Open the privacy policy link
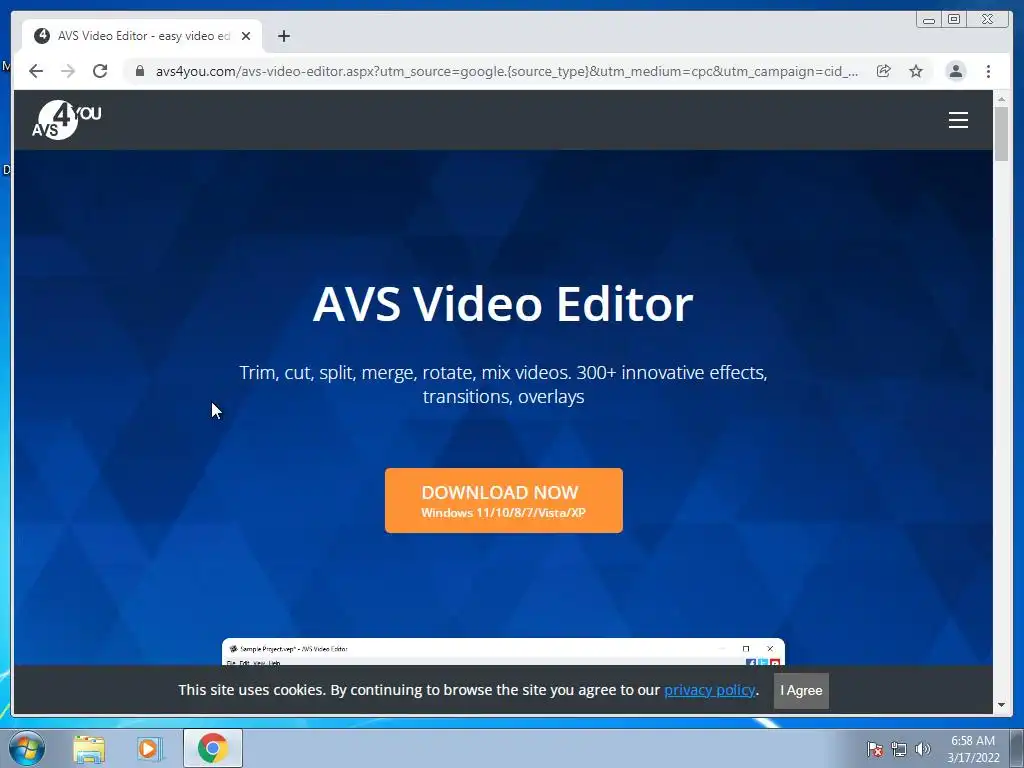1024x768 pixels. click(709, 690)
